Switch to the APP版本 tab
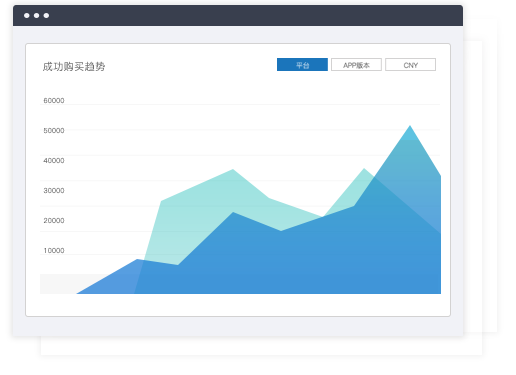This screenshot has height=375, width=516. click(x=356, y=65)
